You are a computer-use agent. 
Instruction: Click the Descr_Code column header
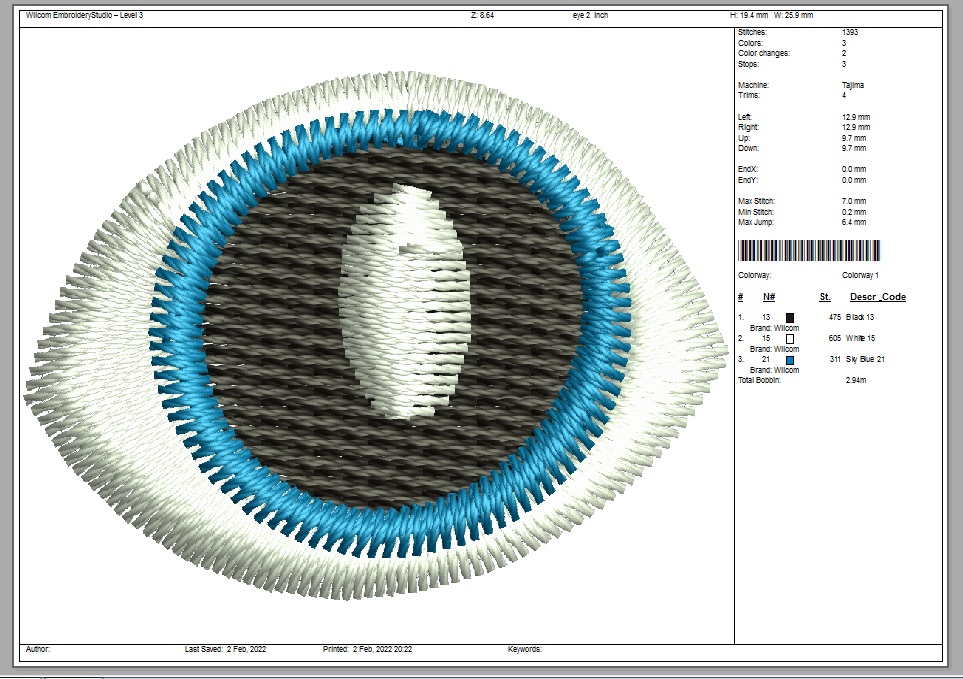(x=877, y=297)
